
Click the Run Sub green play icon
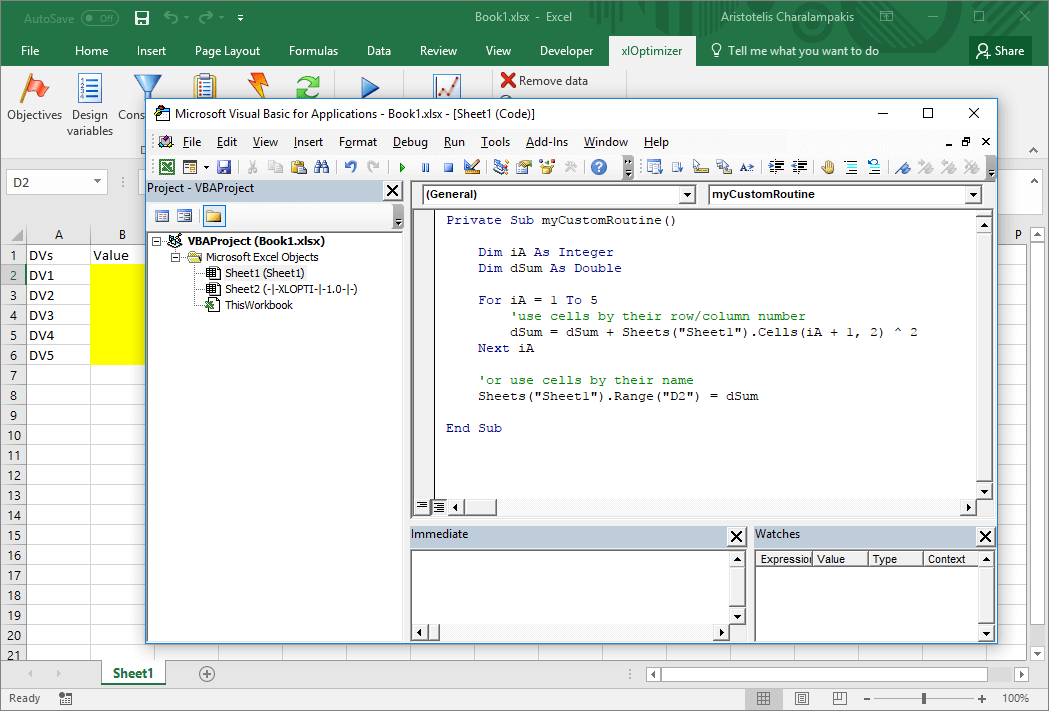tap(402, 167)
